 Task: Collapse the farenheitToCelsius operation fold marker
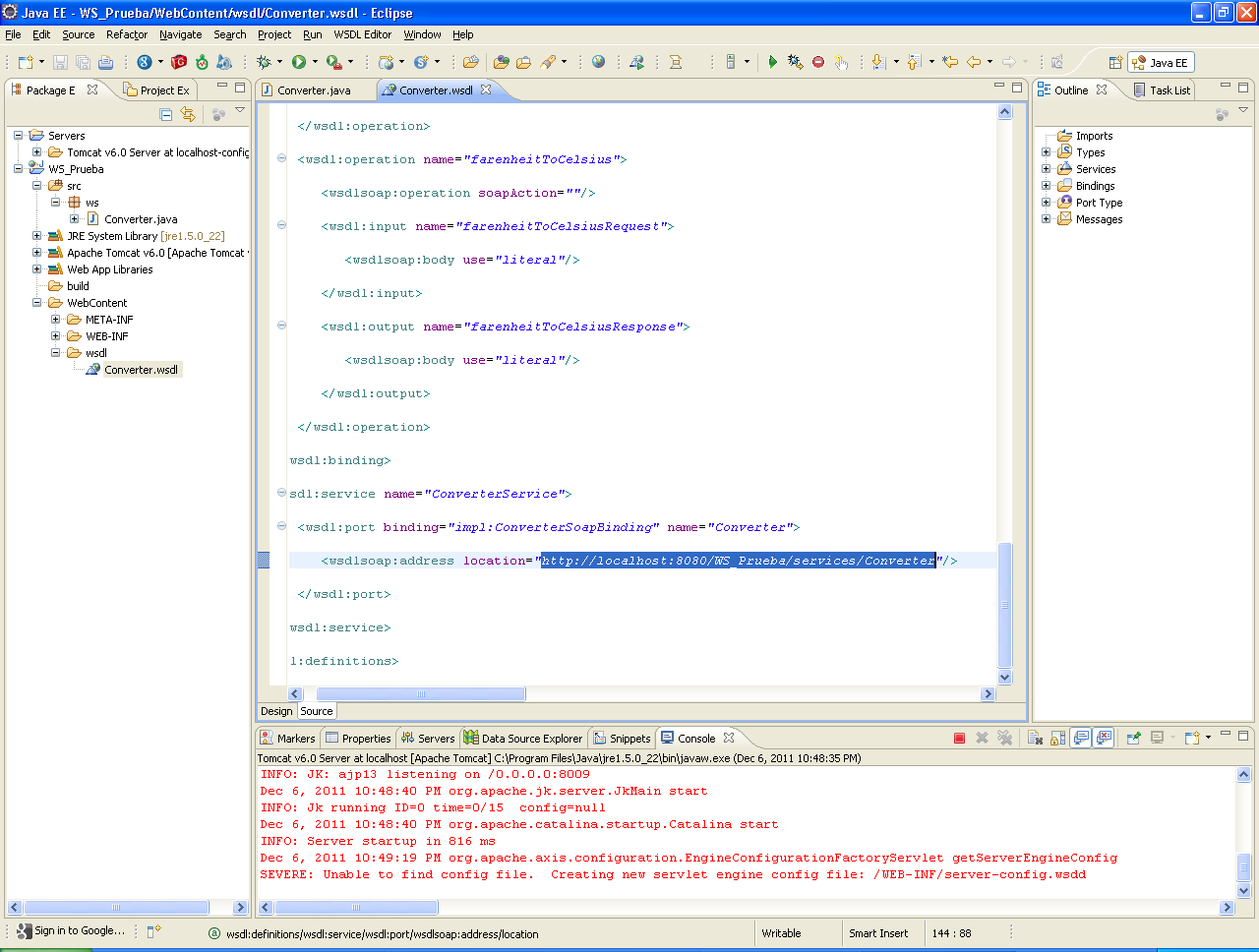click(x=281, y=158)
